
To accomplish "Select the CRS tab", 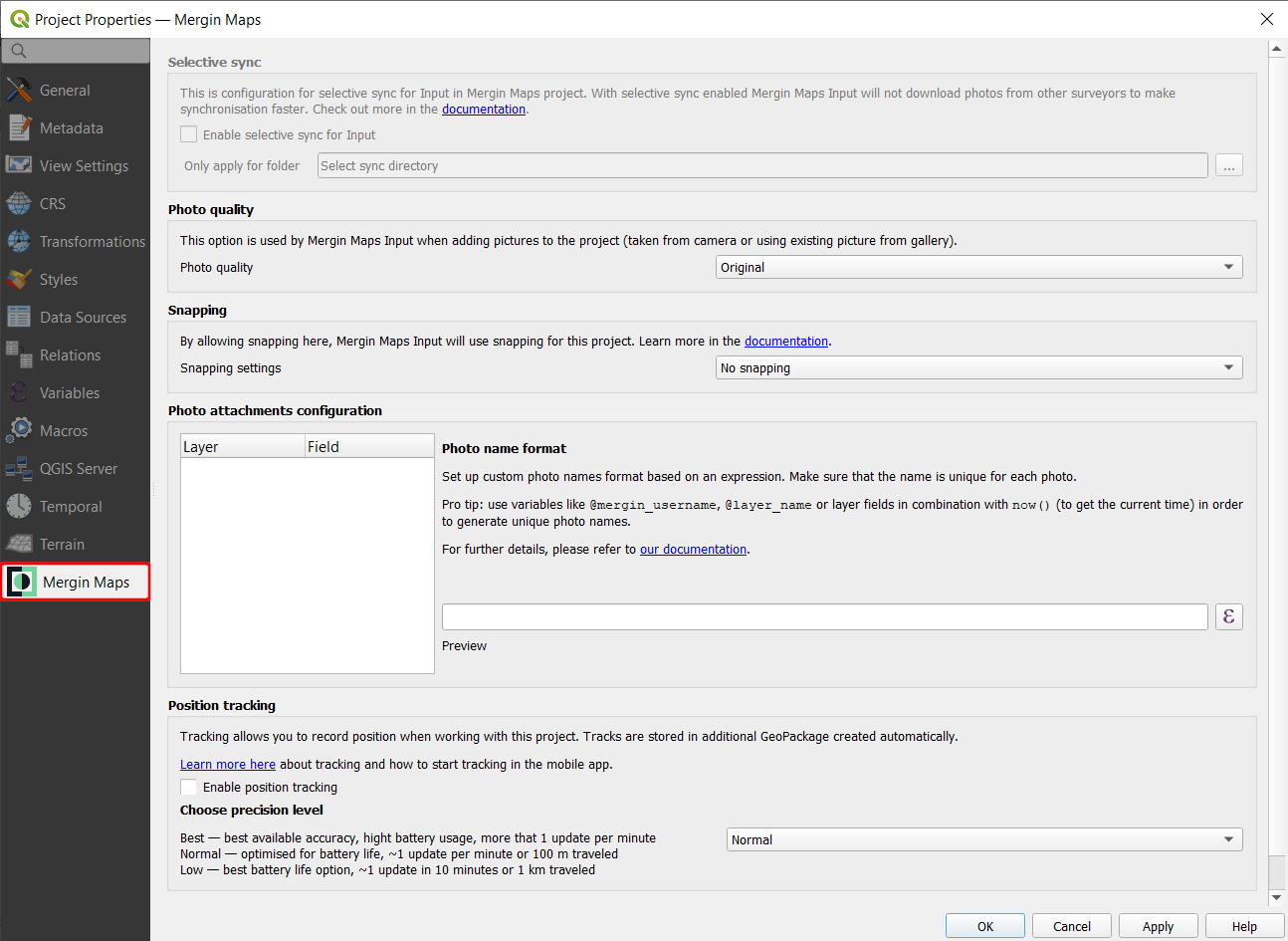I will pyautogui.click(x=76, y=203).
